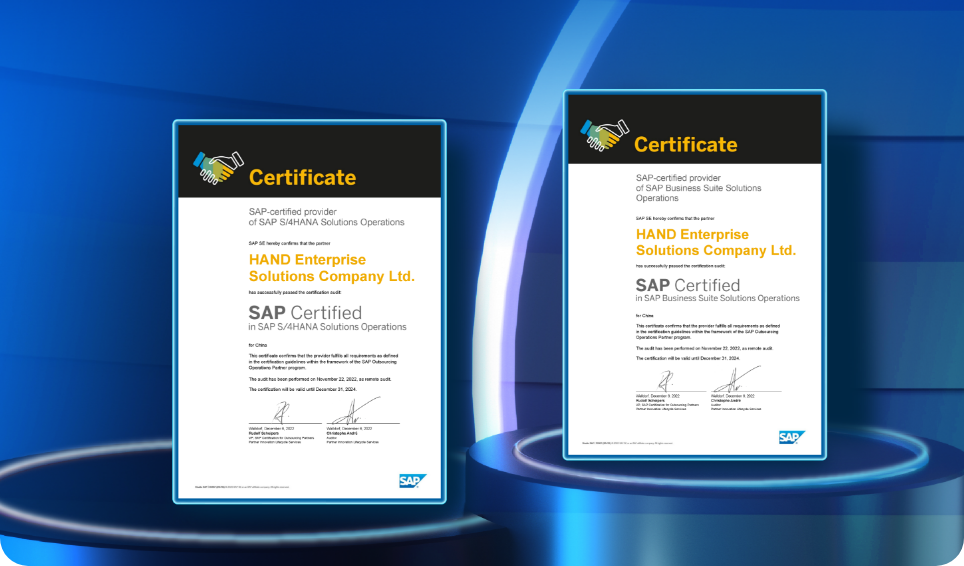964x566 pixels.
Task: Click the yellow "Certificate" title on the left certificate
Action: pyautogui.click(x=302, y=178)
